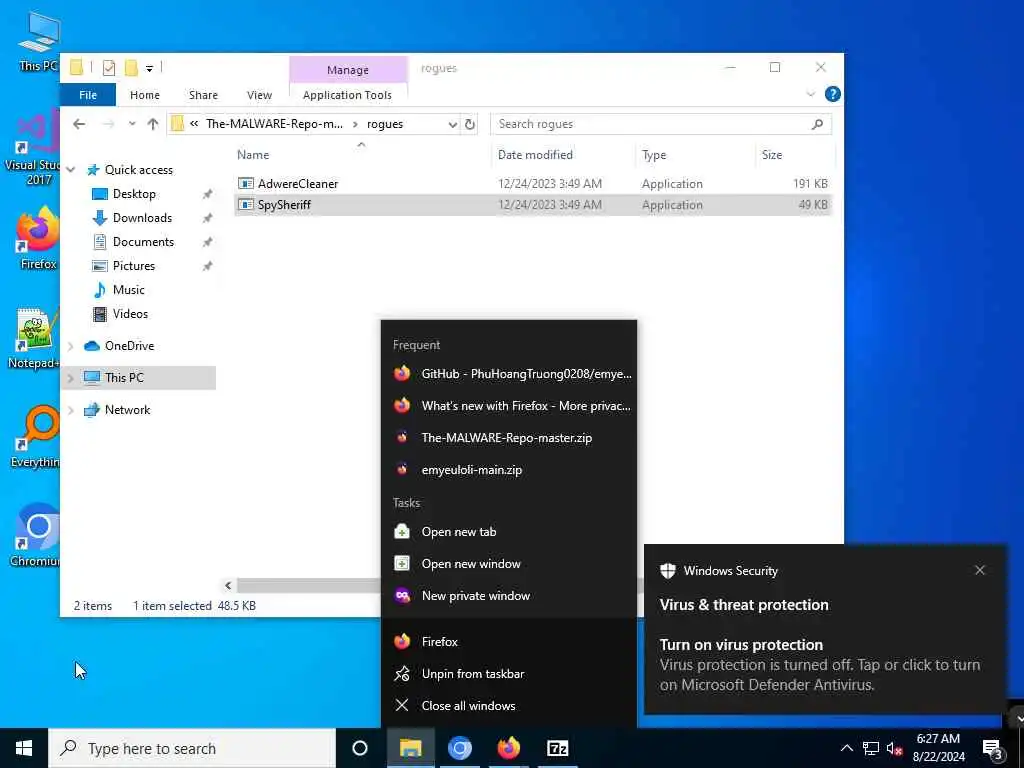Viewport: 1024px width, 768px height.
Task: Select the Application Tools tab
Action: (x=347, y=95)
